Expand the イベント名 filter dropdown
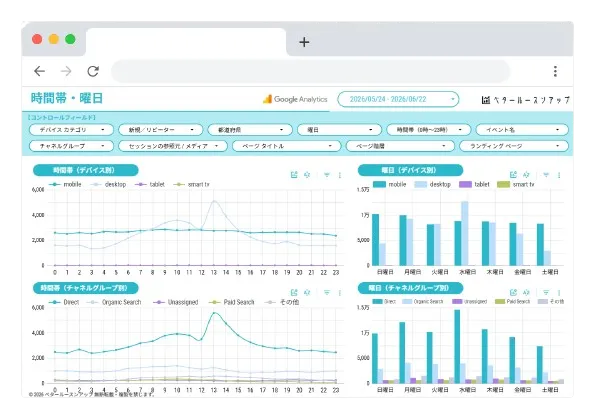This screenshot has height=419, width=595. coord(522,130)
